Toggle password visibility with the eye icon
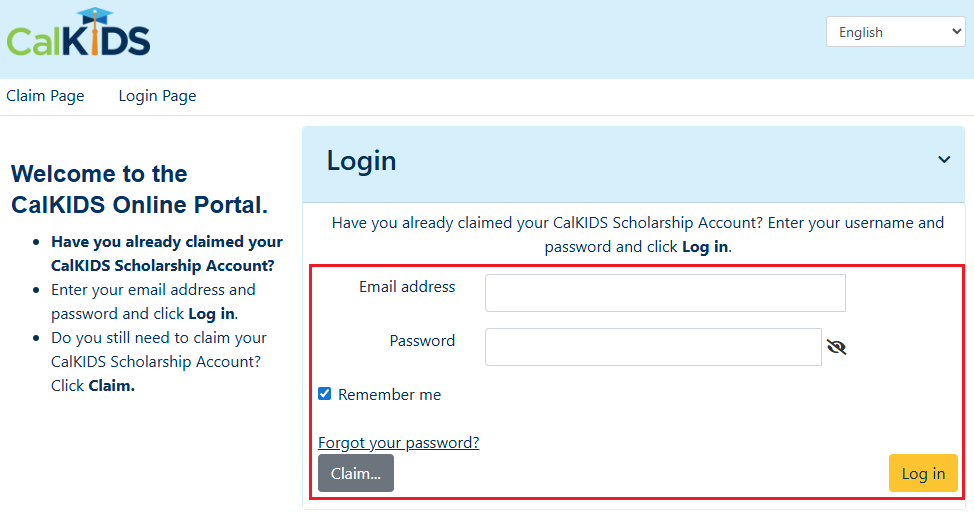Viewport: 974px width, 514px height. pos(837,347)
